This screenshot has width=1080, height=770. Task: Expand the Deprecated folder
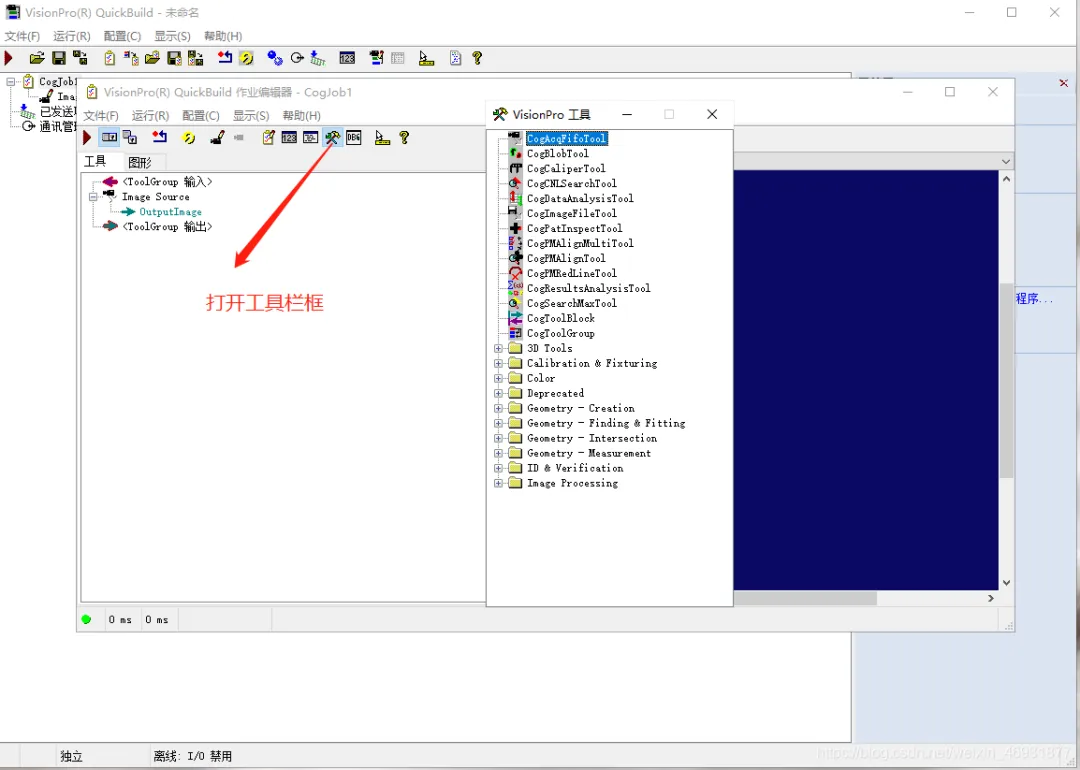coord(498,393)
